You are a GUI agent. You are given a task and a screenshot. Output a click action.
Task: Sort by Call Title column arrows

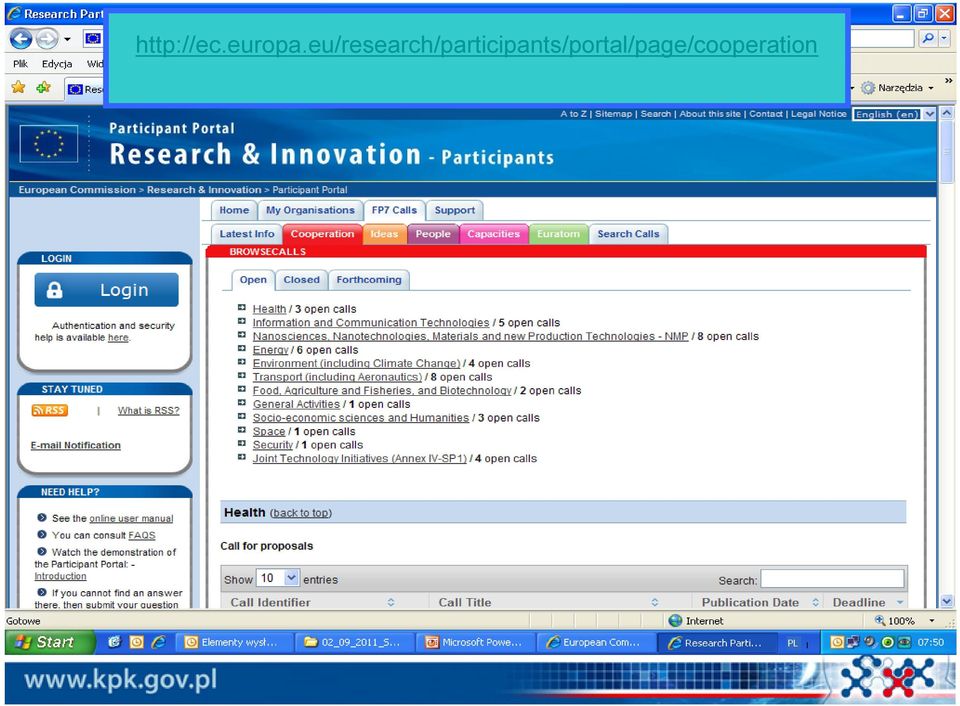pos(654,603)
